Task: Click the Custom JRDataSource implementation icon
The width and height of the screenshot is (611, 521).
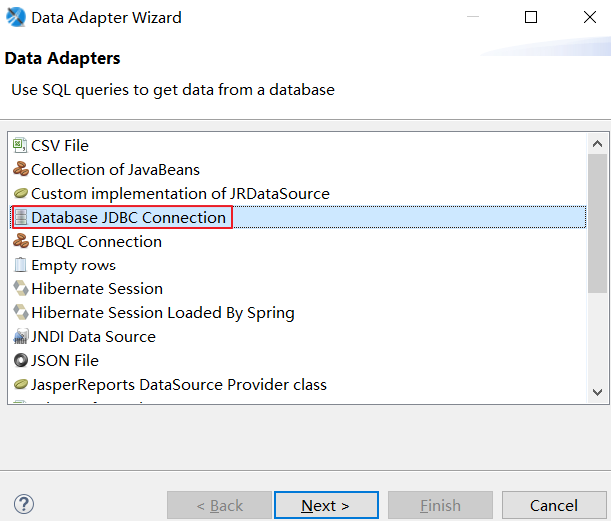Action: 20,194
